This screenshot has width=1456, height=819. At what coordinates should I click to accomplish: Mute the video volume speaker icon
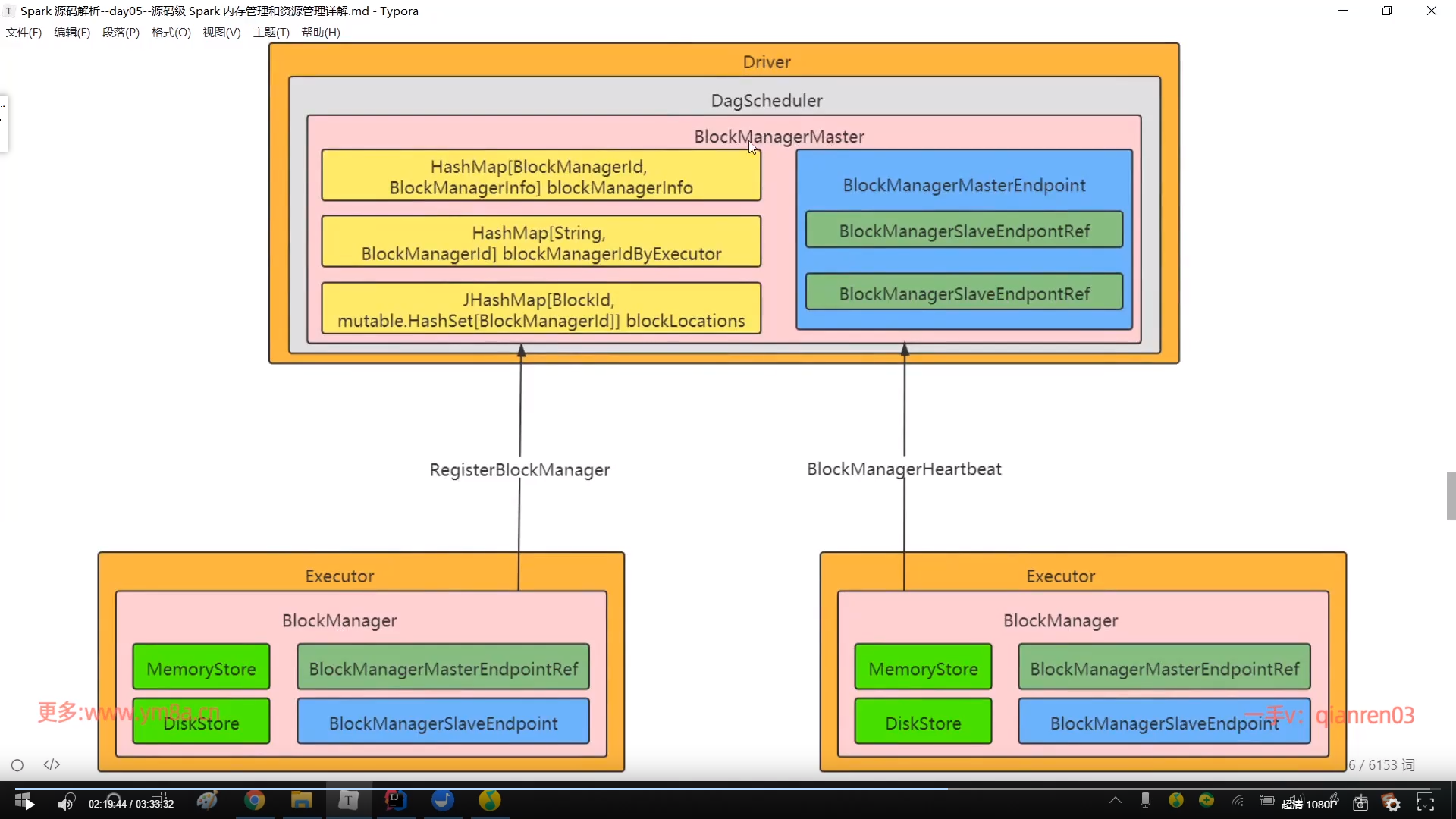(x=65, y=804)
